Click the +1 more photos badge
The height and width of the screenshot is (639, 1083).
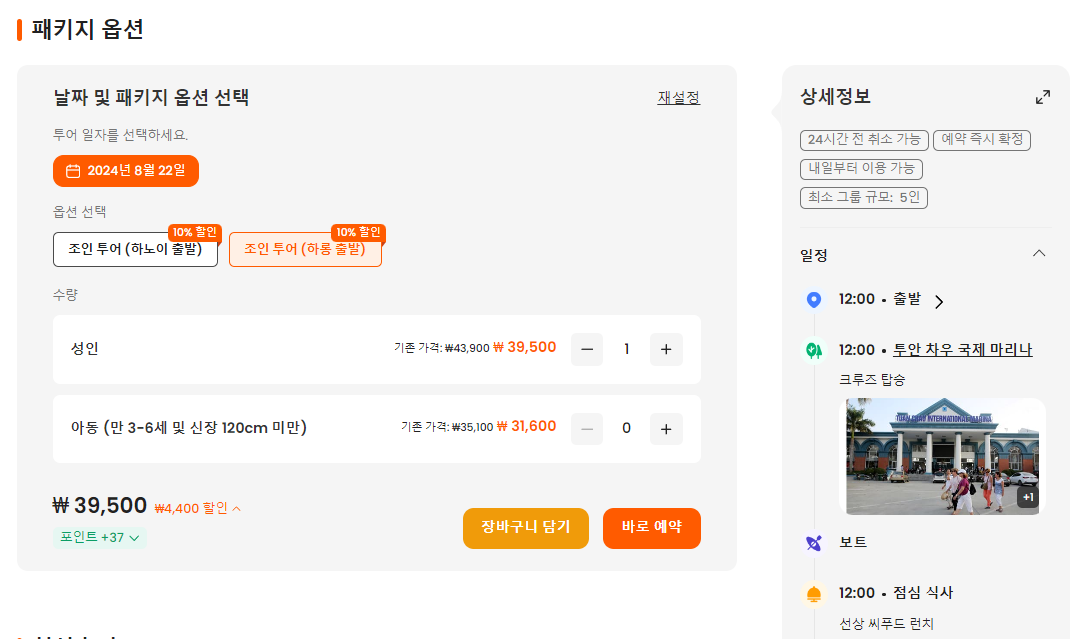coord(1028,497)
